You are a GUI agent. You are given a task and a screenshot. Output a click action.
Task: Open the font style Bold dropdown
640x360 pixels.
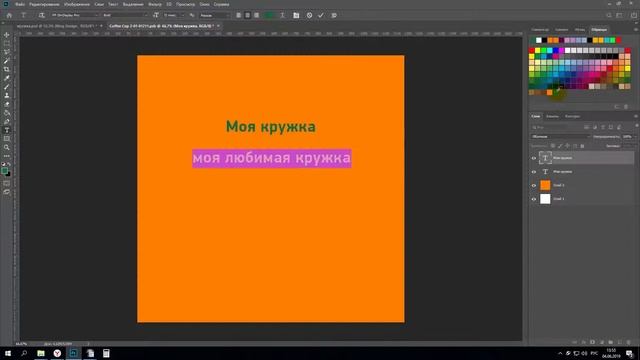click(125, 15)
